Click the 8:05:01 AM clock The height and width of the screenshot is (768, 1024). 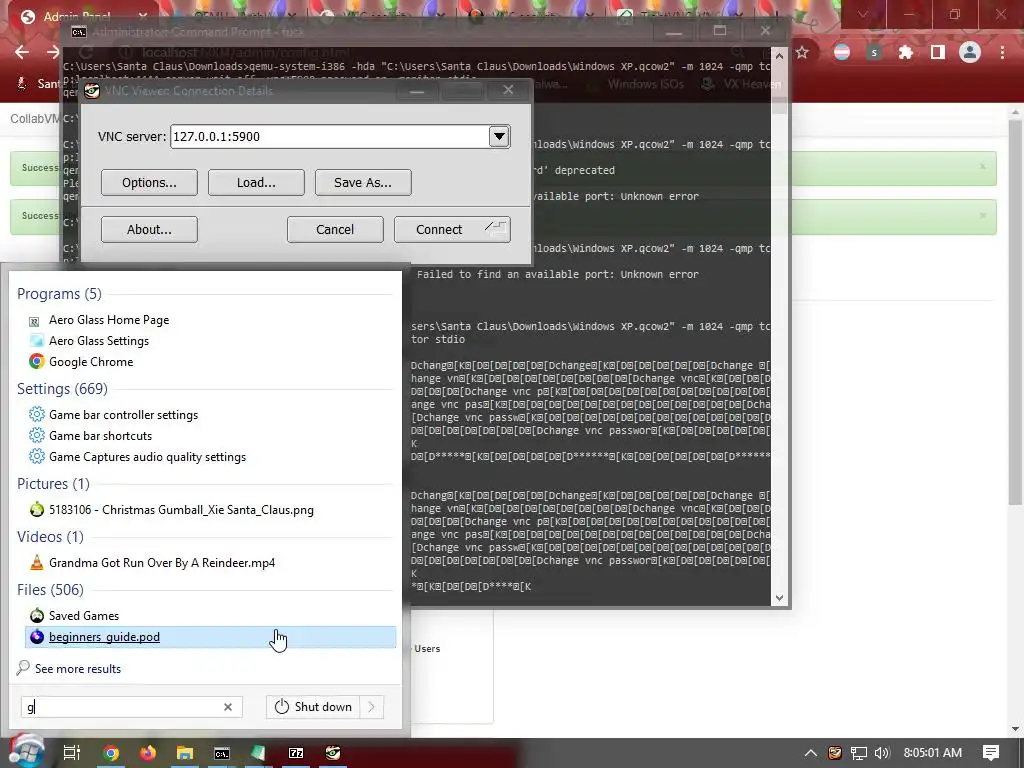click(933, 753)
